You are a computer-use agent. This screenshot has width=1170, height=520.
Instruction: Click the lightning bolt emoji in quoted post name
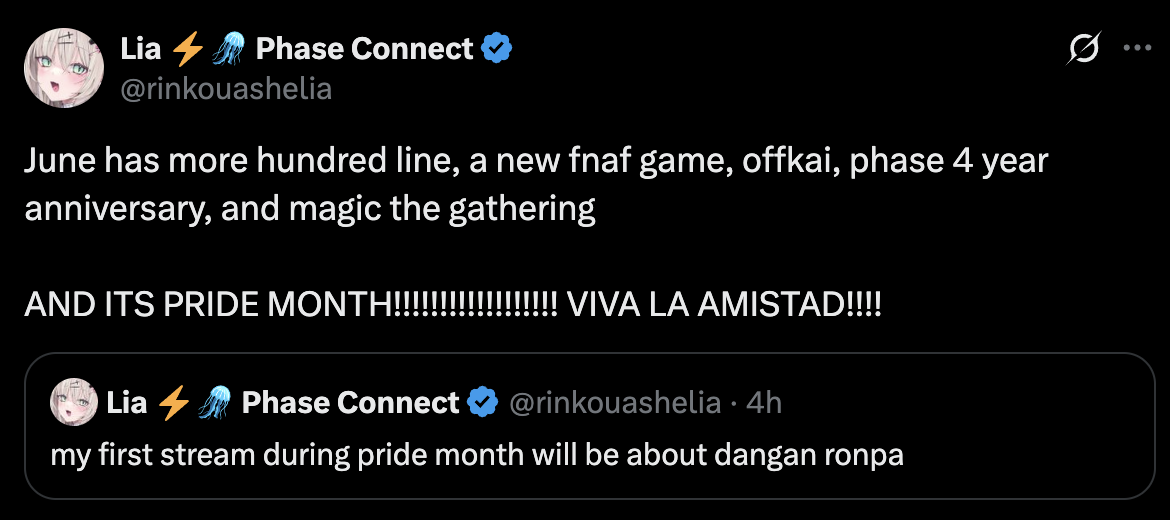174,403
